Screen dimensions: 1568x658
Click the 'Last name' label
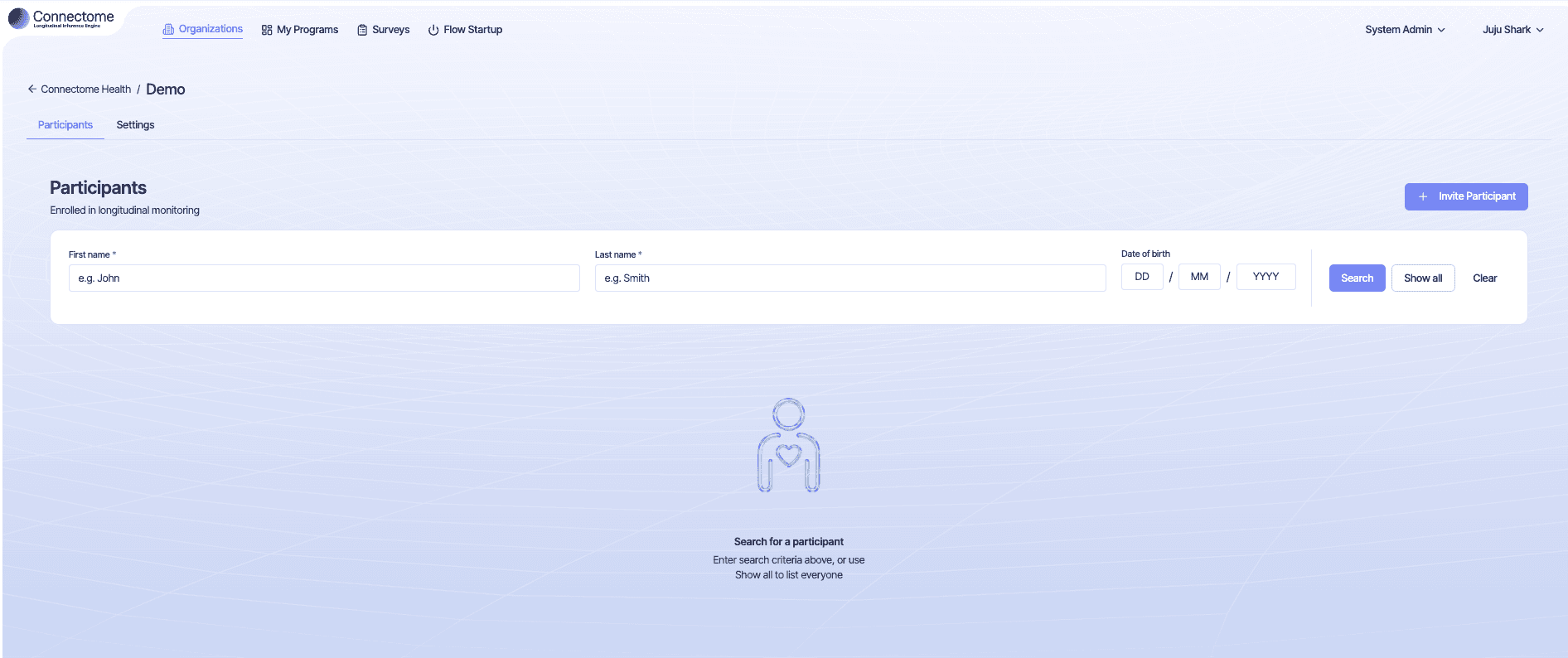pos(615,254)
